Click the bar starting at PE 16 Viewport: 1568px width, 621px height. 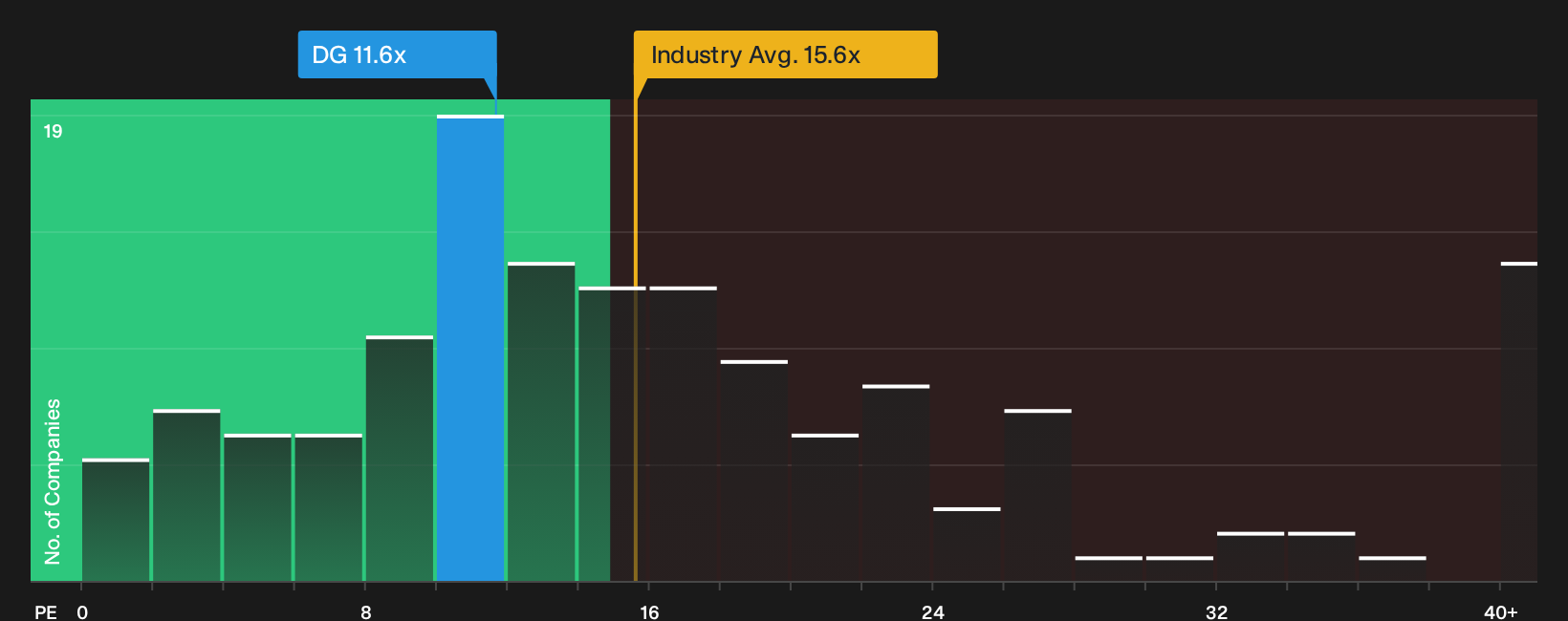point(683,434)
